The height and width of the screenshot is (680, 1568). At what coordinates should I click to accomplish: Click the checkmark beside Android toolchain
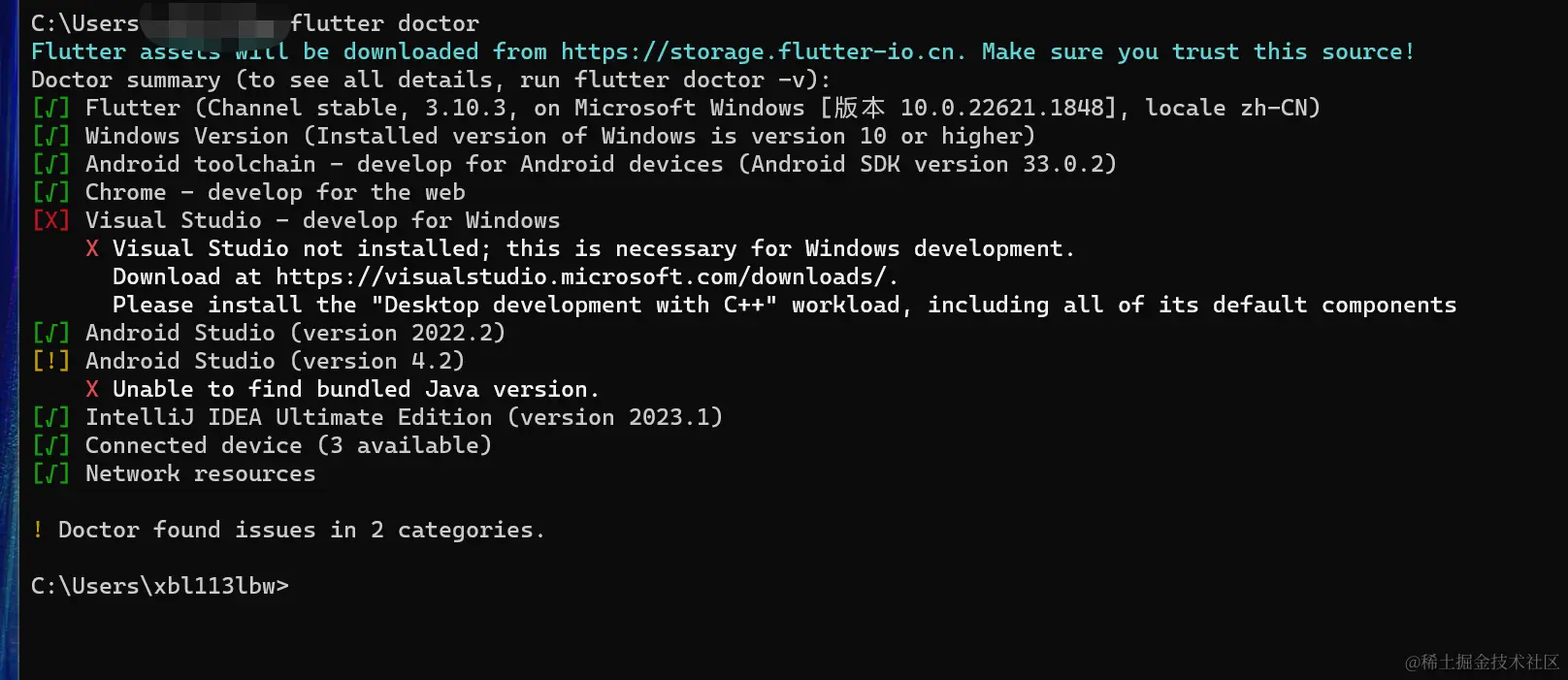pyautogui.click(x=50, y=164)
